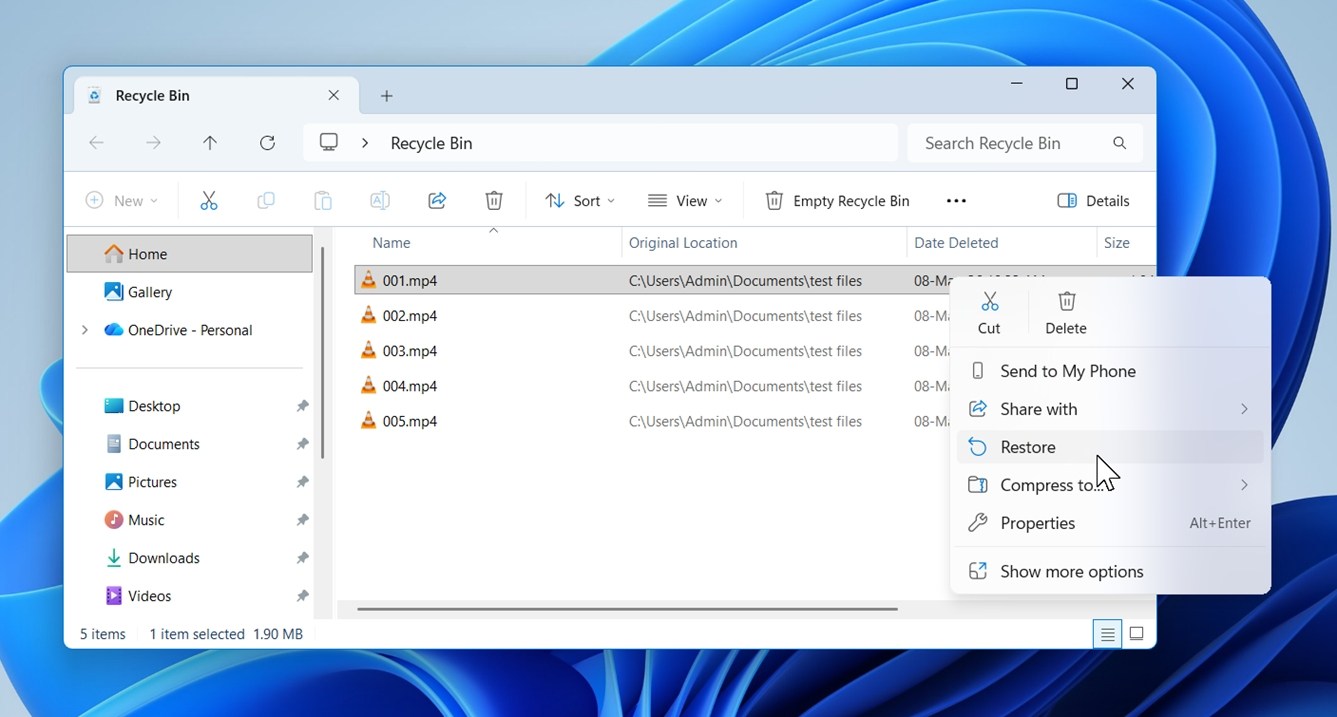
Task: Expand the OneDrive - Personal tree node
Action: click(x=85, y=330)
